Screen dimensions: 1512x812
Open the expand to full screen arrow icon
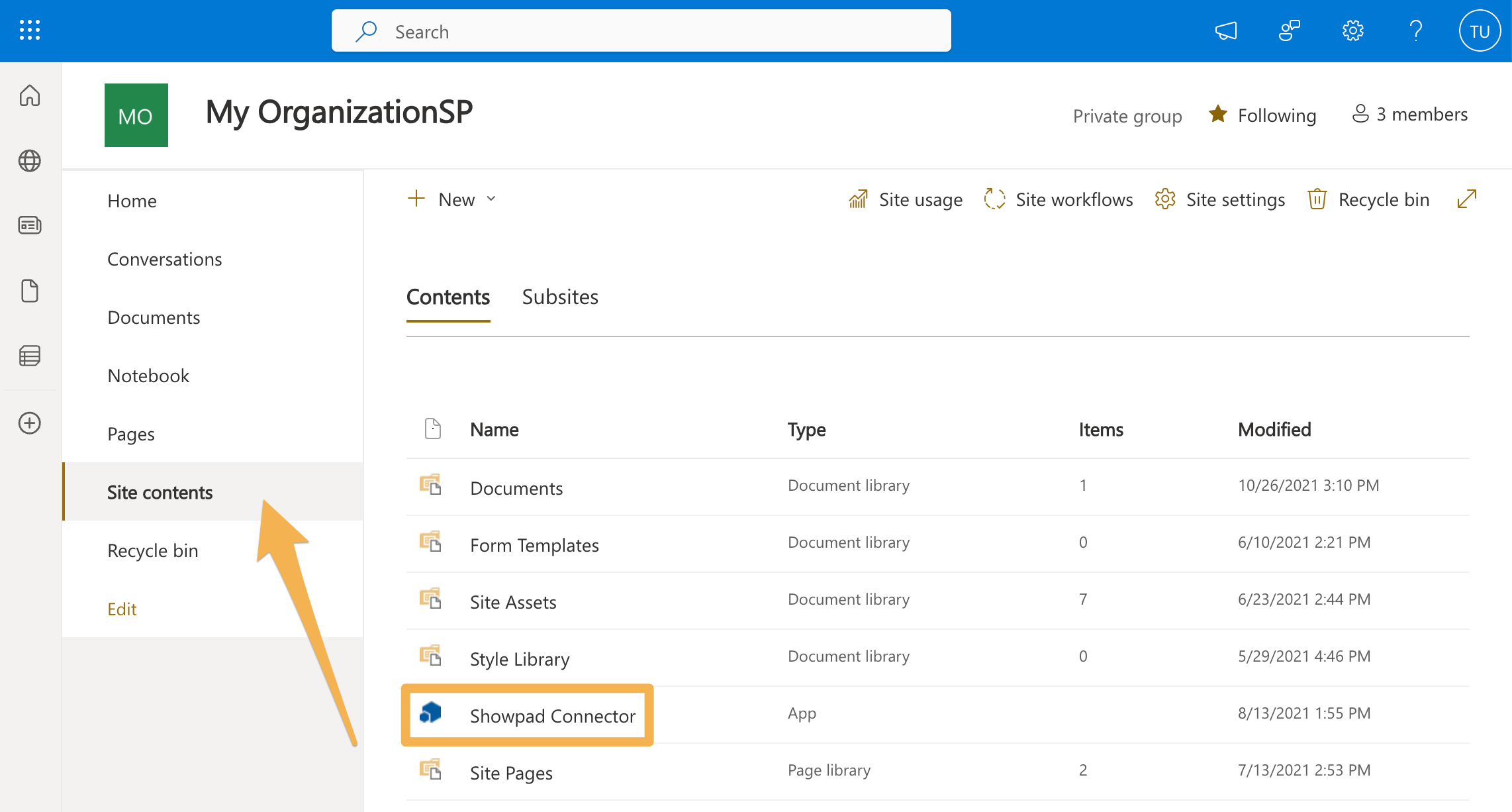coord(1467,199)
